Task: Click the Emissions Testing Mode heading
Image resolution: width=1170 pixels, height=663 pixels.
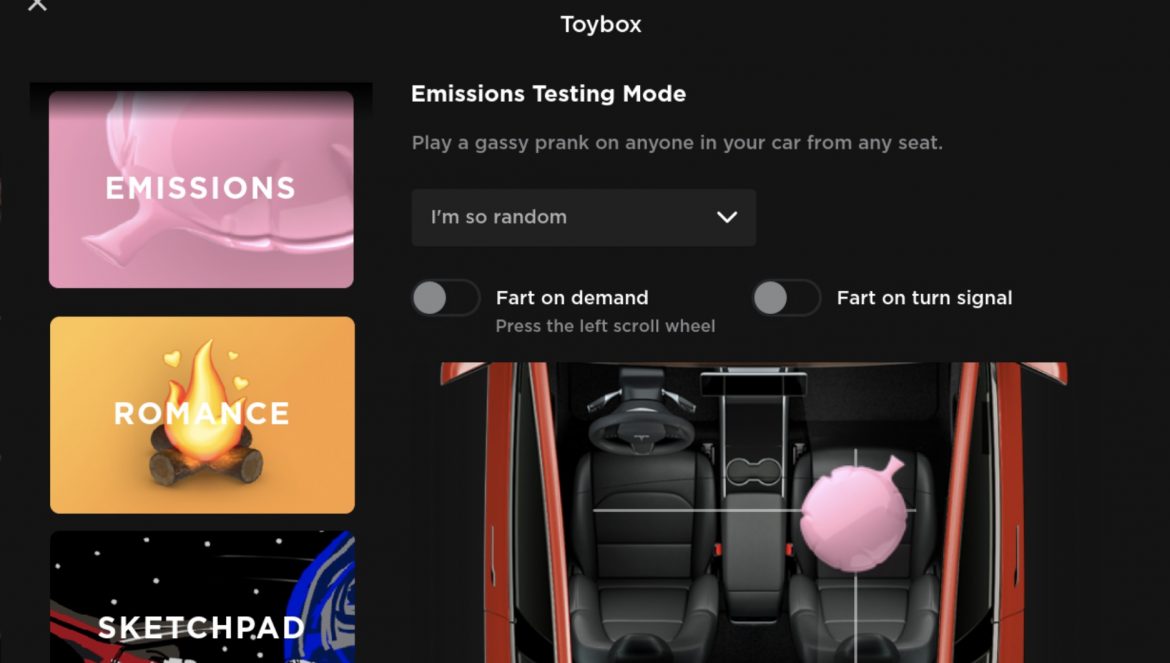Action: (x=548, y=94)
